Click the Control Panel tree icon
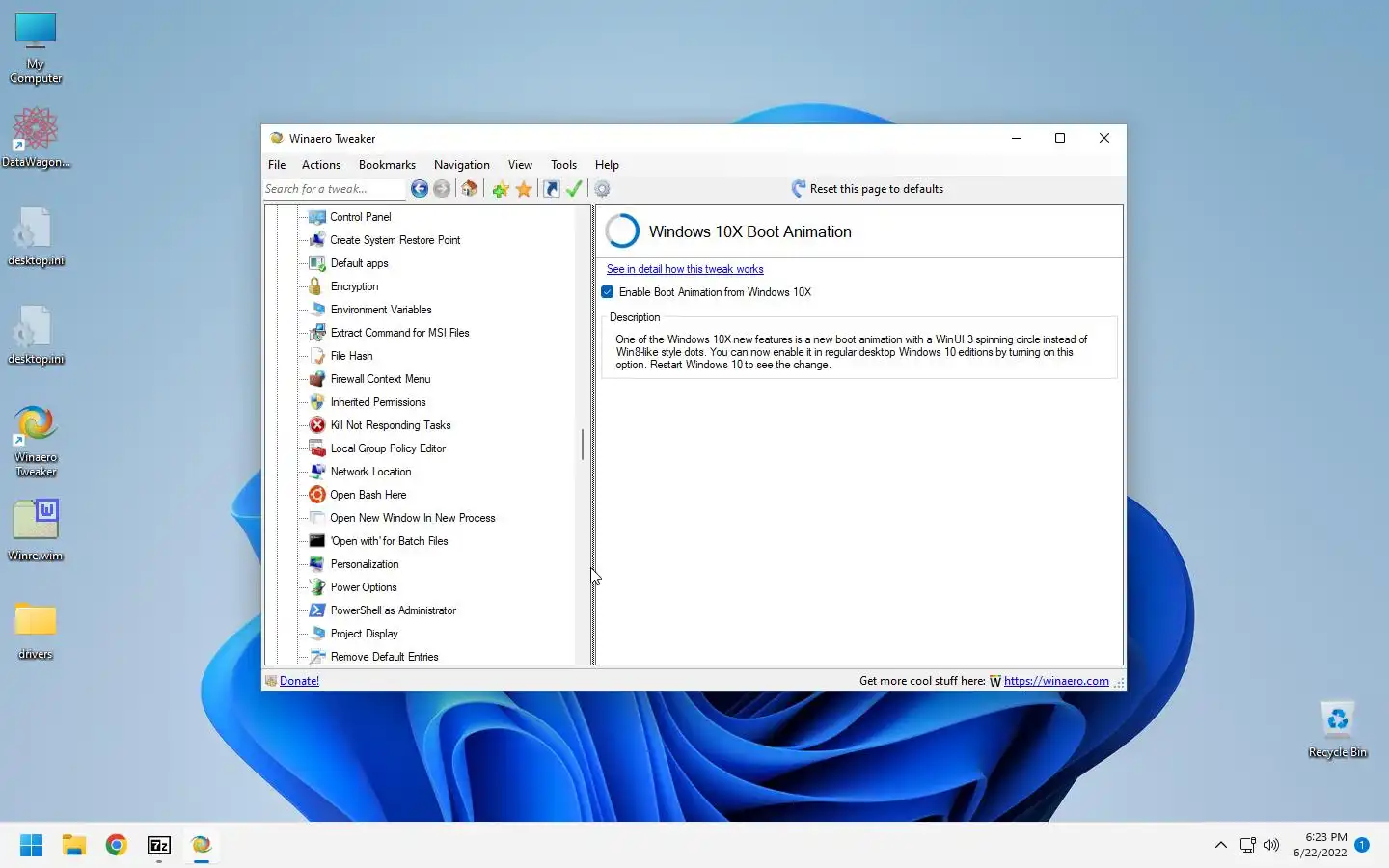Image resolution: width=1389 pixels, height=868 pixels. 316,217
